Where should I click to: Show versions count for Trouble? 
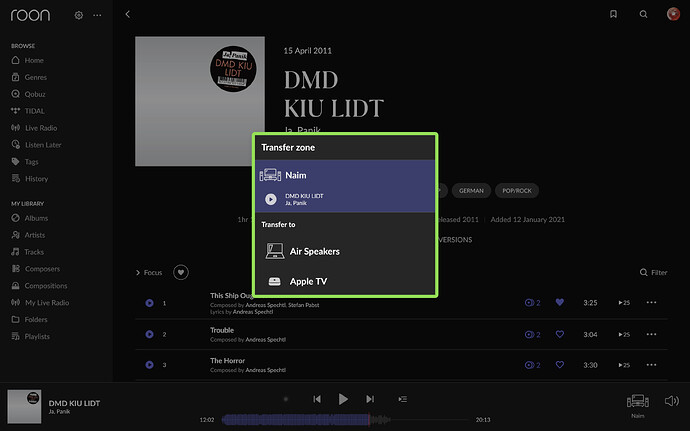532,335
